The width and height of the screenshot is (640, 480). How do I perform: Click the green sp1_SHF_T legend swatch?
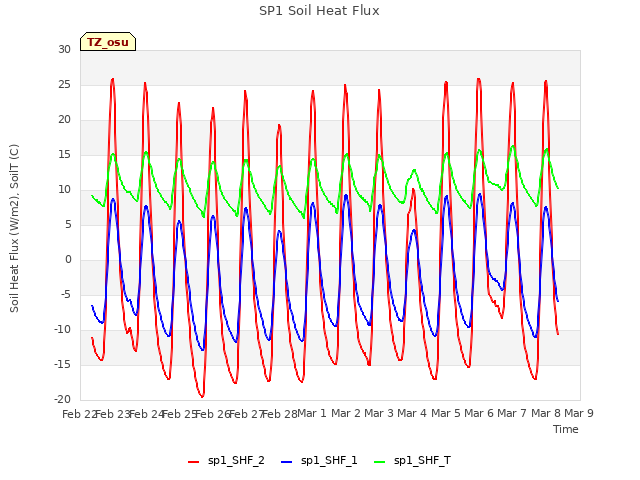pos(380,462)
